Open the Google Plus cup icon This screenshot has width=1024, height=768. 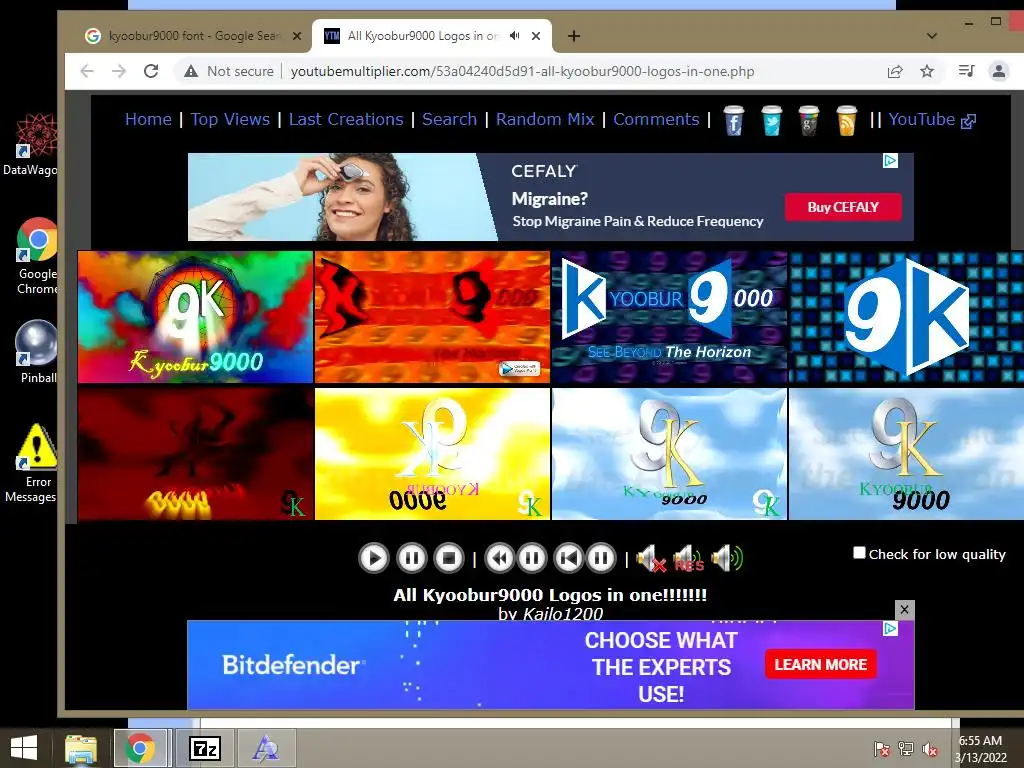click(808, 120)
